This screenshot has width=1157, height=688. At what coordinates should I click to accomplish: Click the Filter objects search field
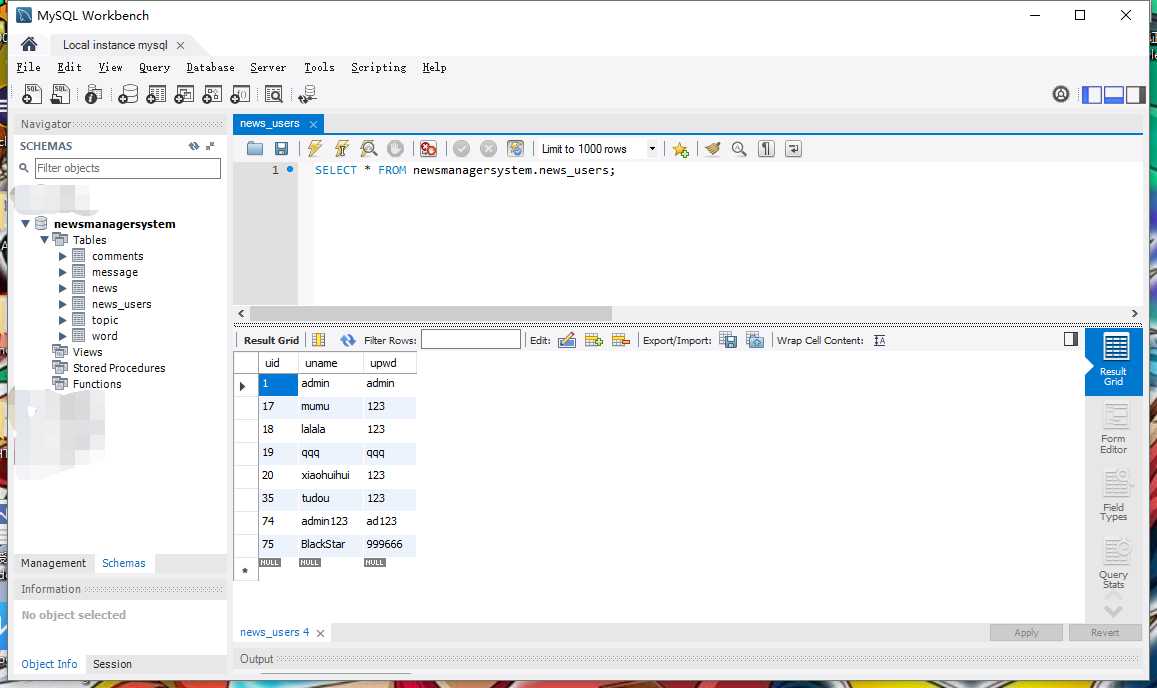128,168
